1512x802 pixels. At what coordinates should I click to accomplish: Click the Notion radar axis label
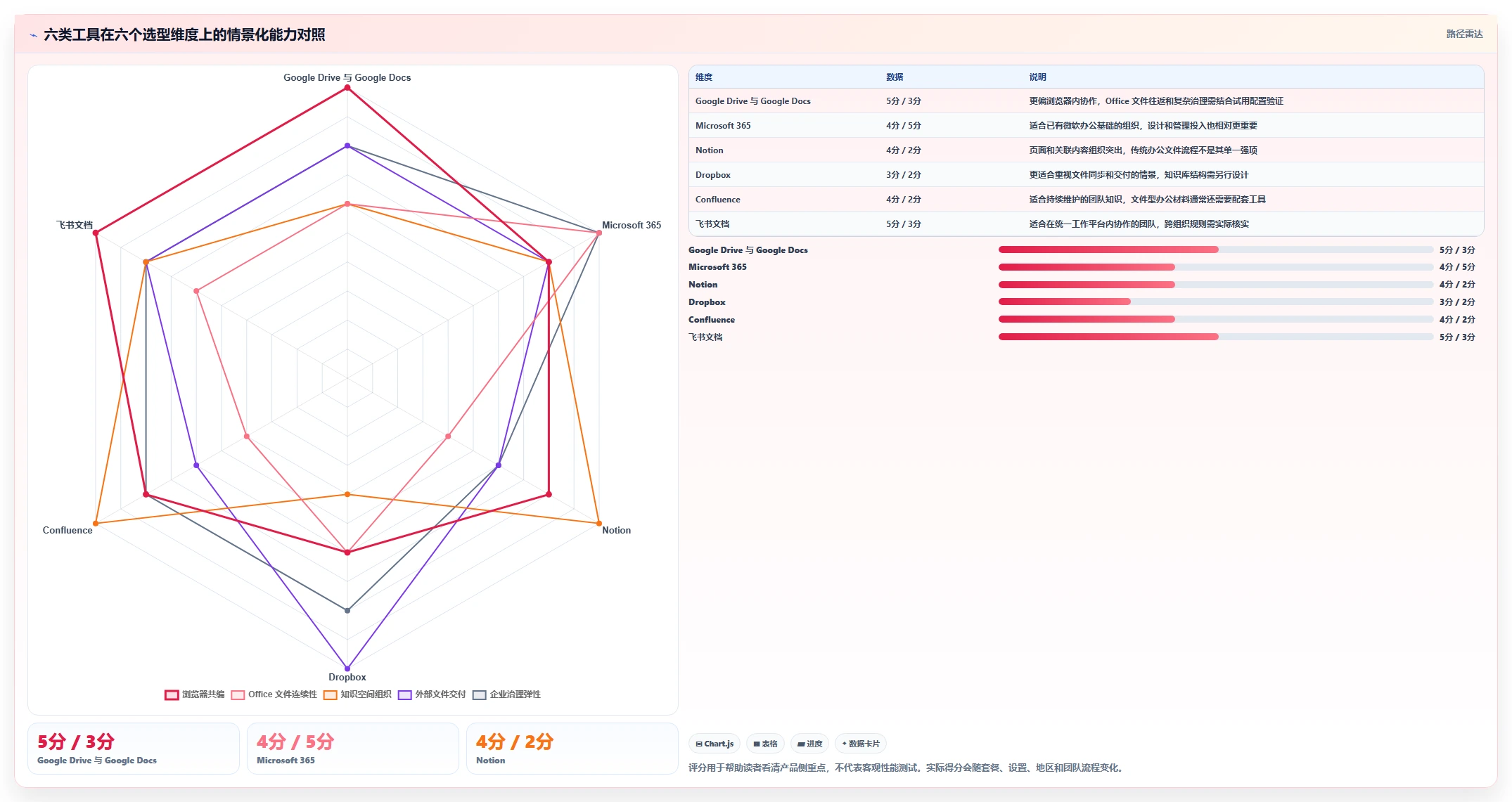tap(616, 530)
